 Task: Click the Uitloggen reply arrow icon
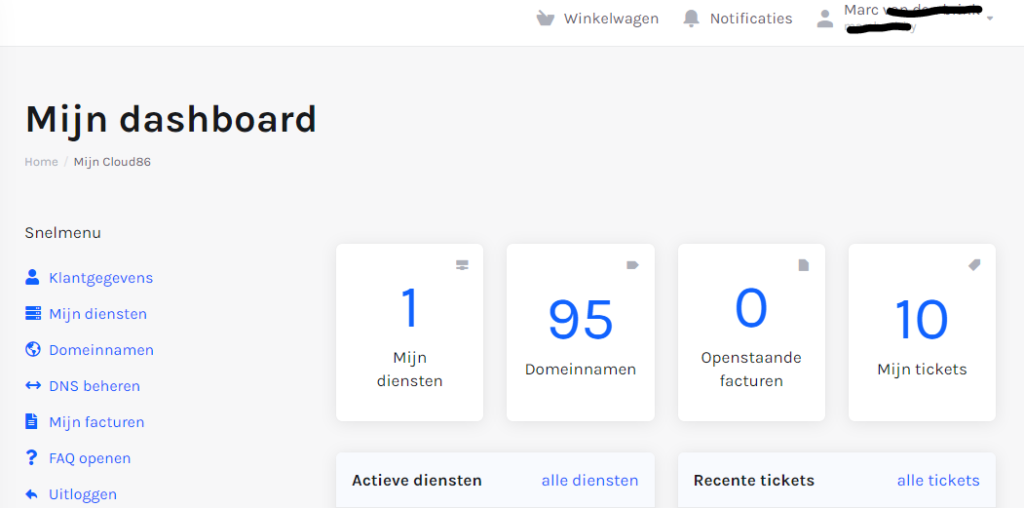click(31, 494)
